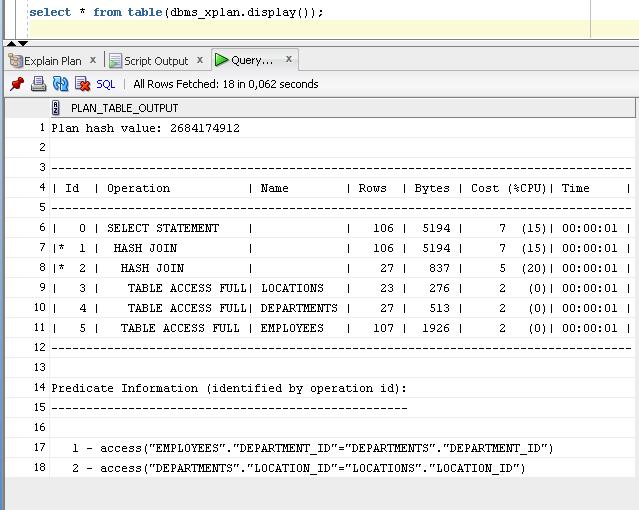Click the down arrow on the splitter bar

click(x=23, y=43)
